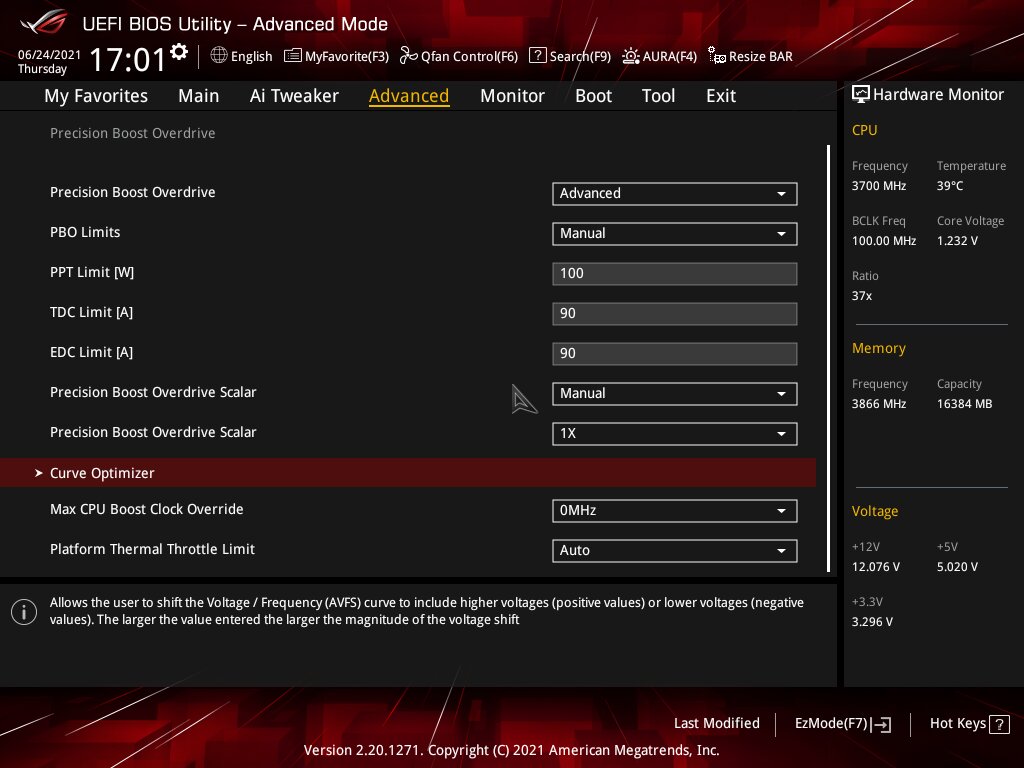
Task: Click the Search(F9) label
Action: [x=580, y=56]
